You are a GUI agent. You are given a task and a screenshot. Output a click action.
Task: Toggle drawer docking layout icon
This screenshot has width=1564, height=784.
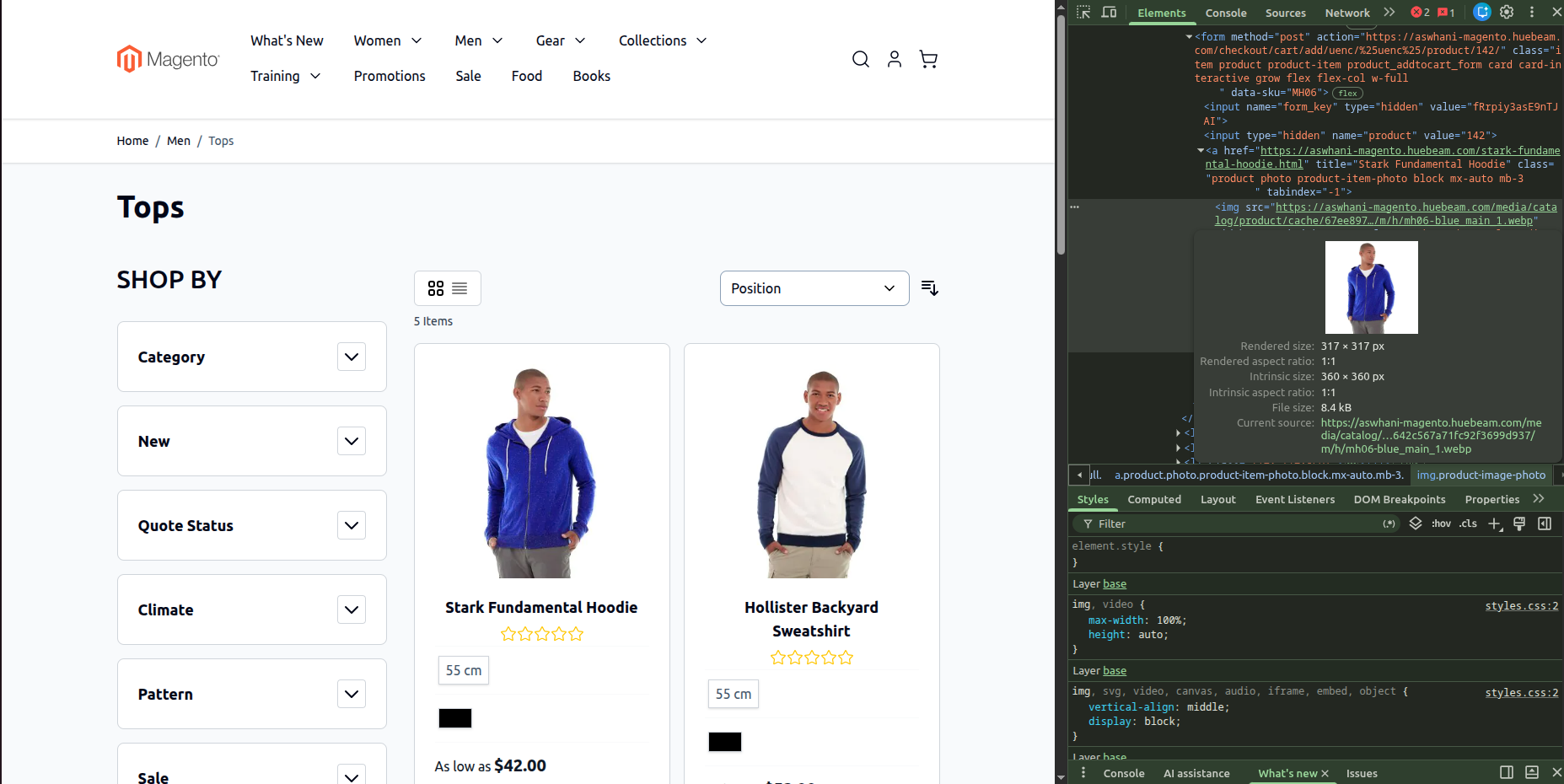coord(1507,772)
